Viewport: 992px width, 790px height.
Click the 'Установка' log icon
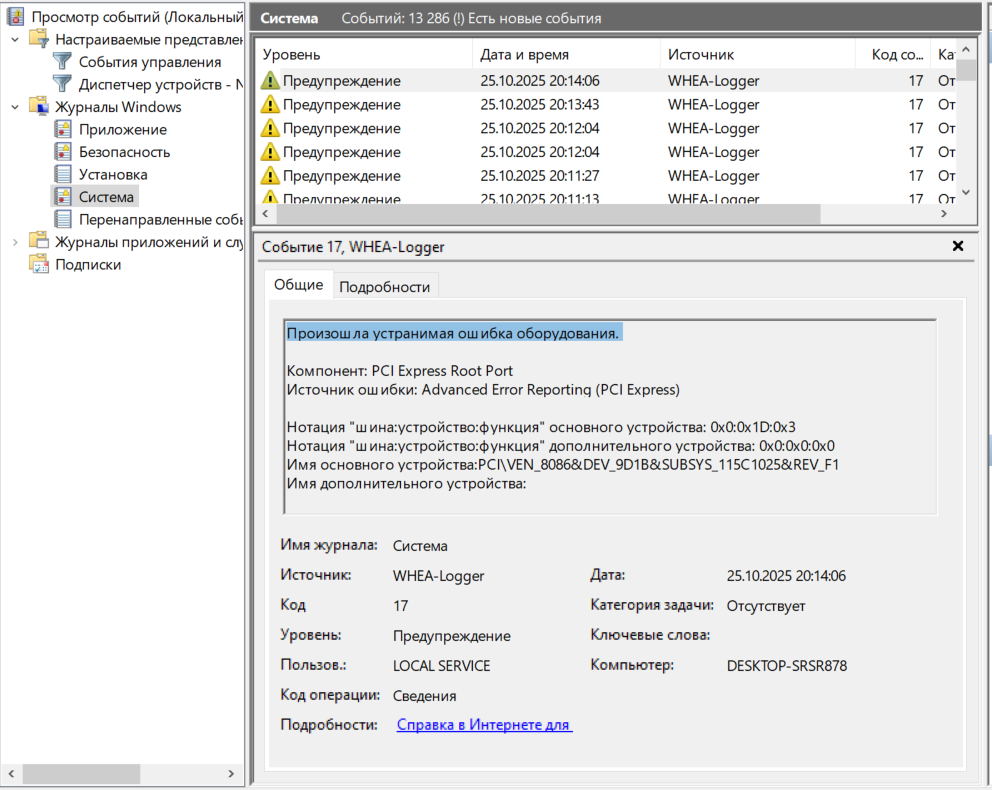pyautogui.click(x=63, y=174)
